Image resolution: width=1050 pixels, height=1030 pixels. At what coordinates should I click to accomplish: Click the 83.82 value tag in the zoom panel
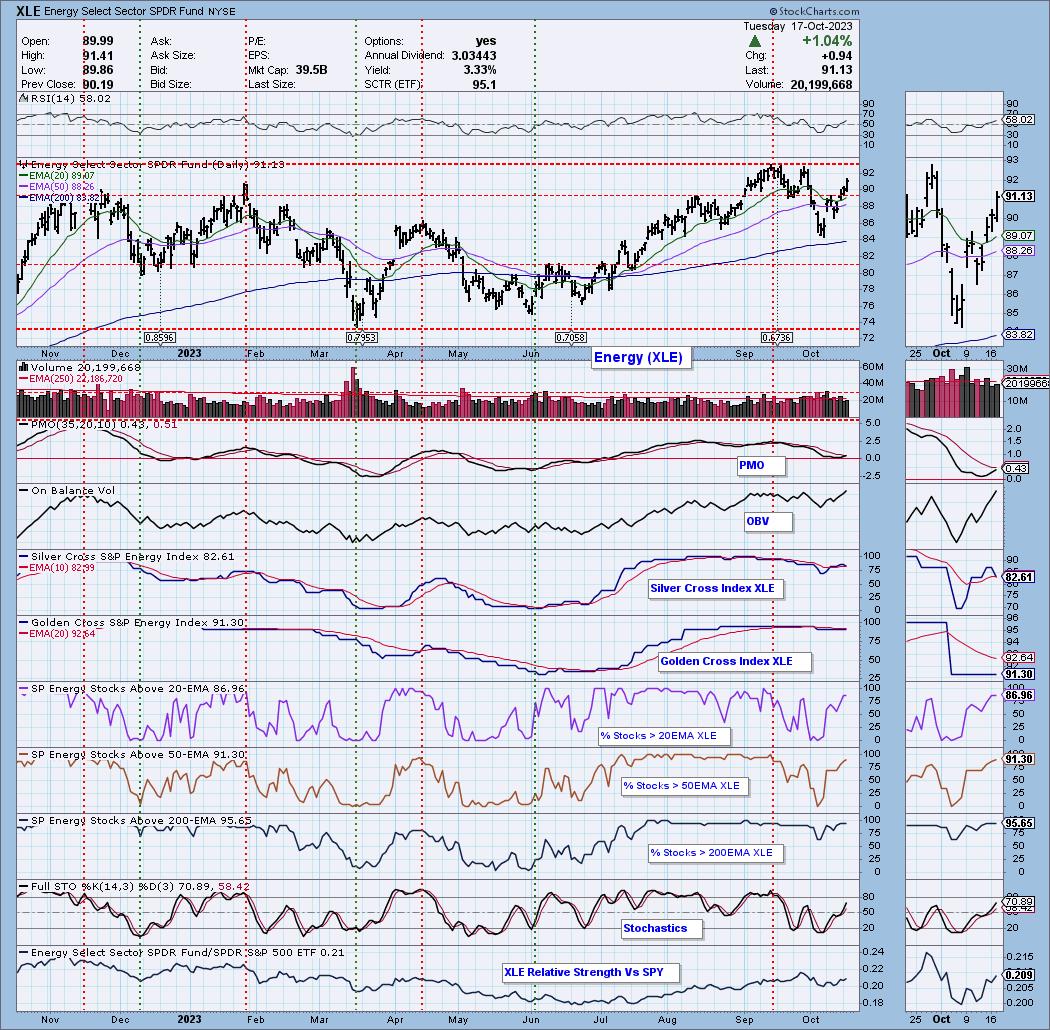click(1019, 334)
